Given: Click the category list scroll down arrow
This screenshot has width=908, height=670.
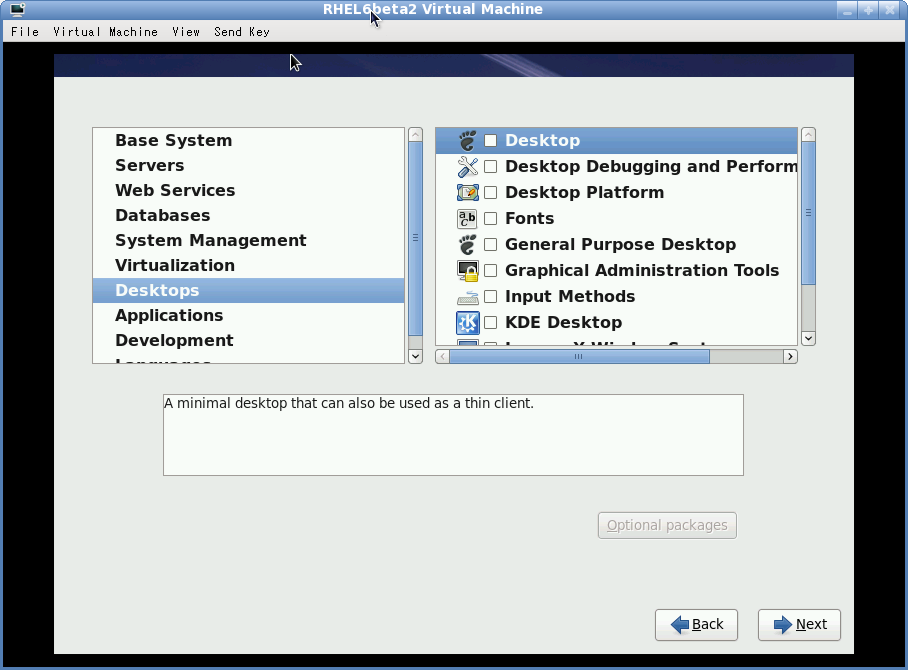Looking at the screenshot, I should tap(415, 356).
